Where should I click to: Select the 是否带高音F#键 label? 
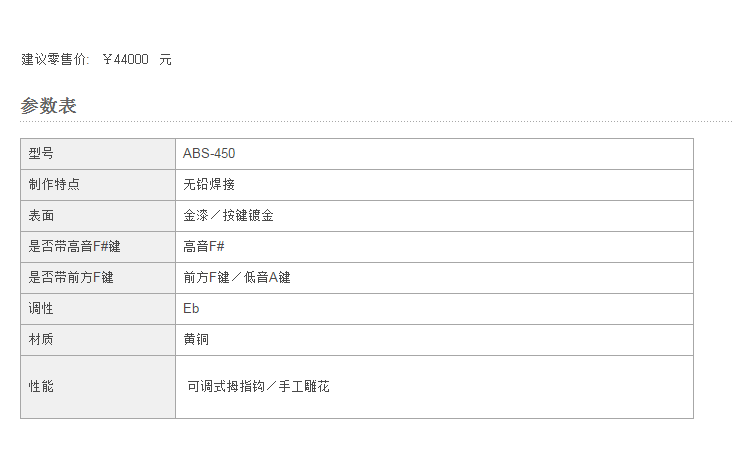point(74,247)
